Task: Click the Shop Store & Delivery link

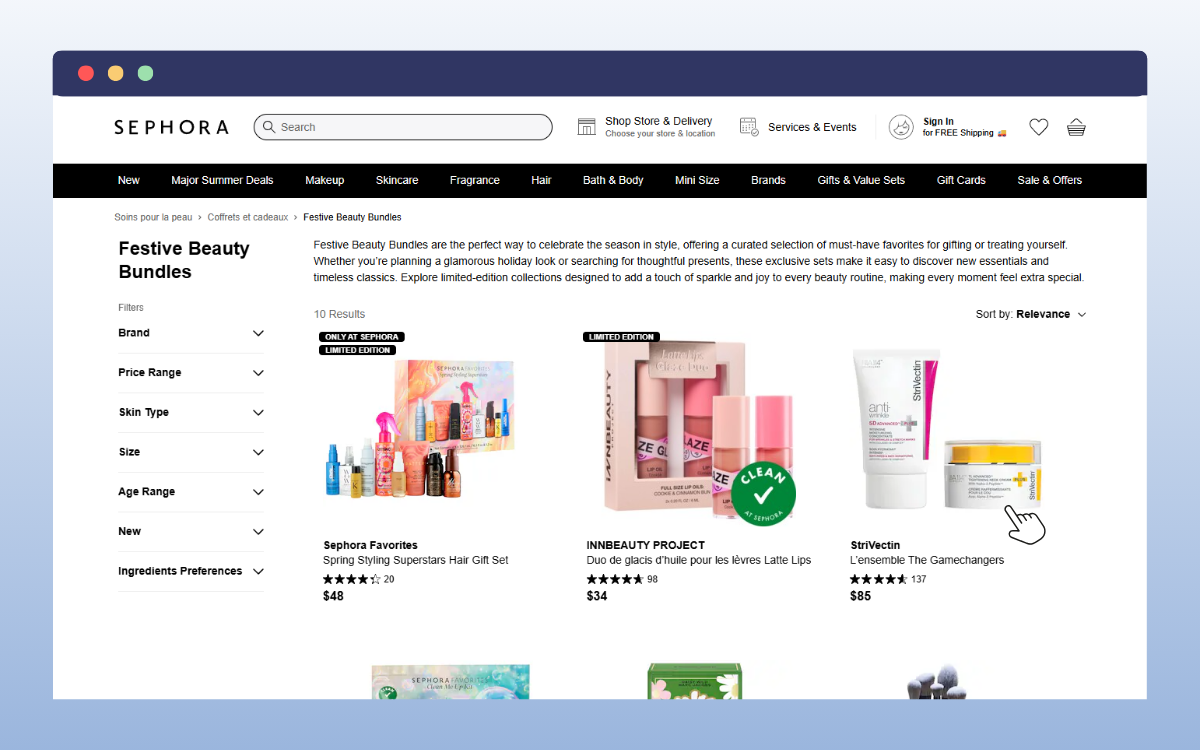Action: click(659, 121)
